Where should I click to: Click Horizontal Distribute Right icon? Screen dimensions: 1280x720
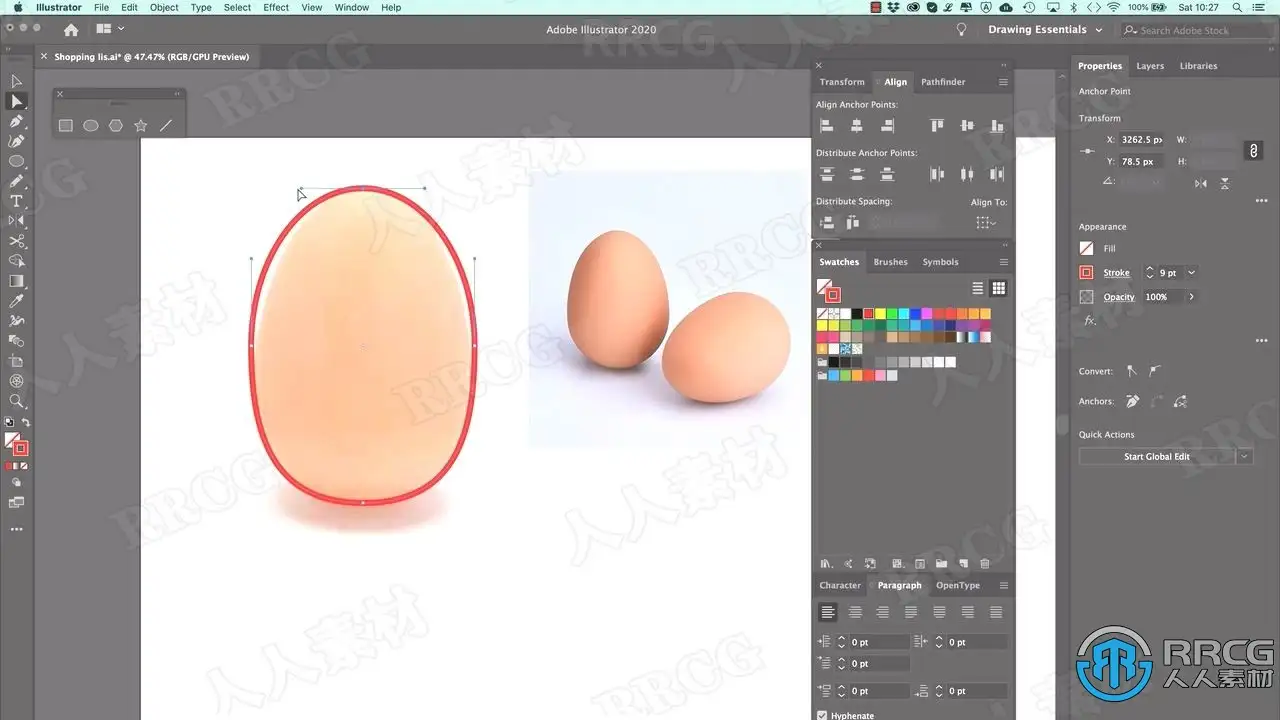pos(997,174)
